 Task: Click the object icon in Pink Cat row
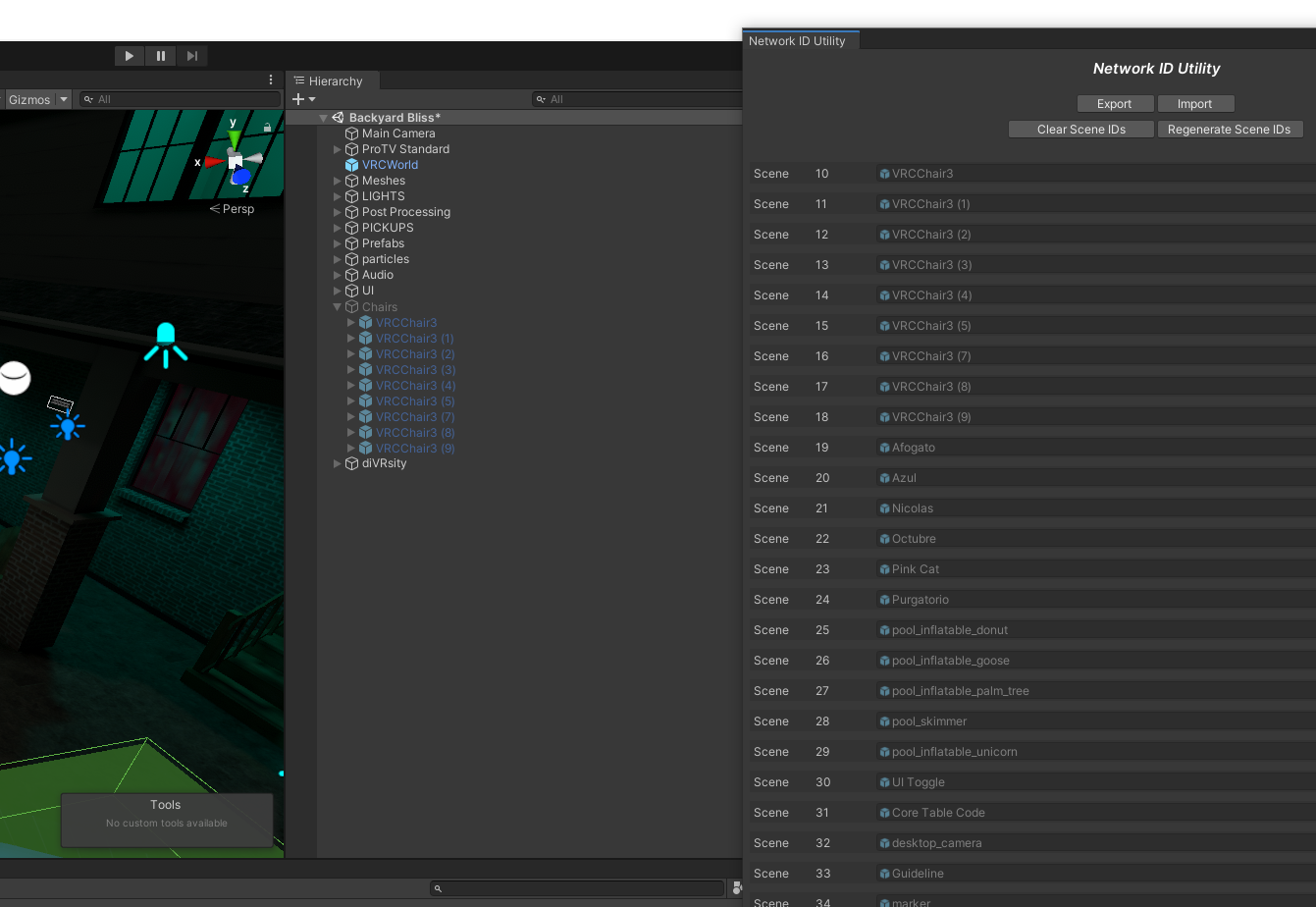click(884, 569)
